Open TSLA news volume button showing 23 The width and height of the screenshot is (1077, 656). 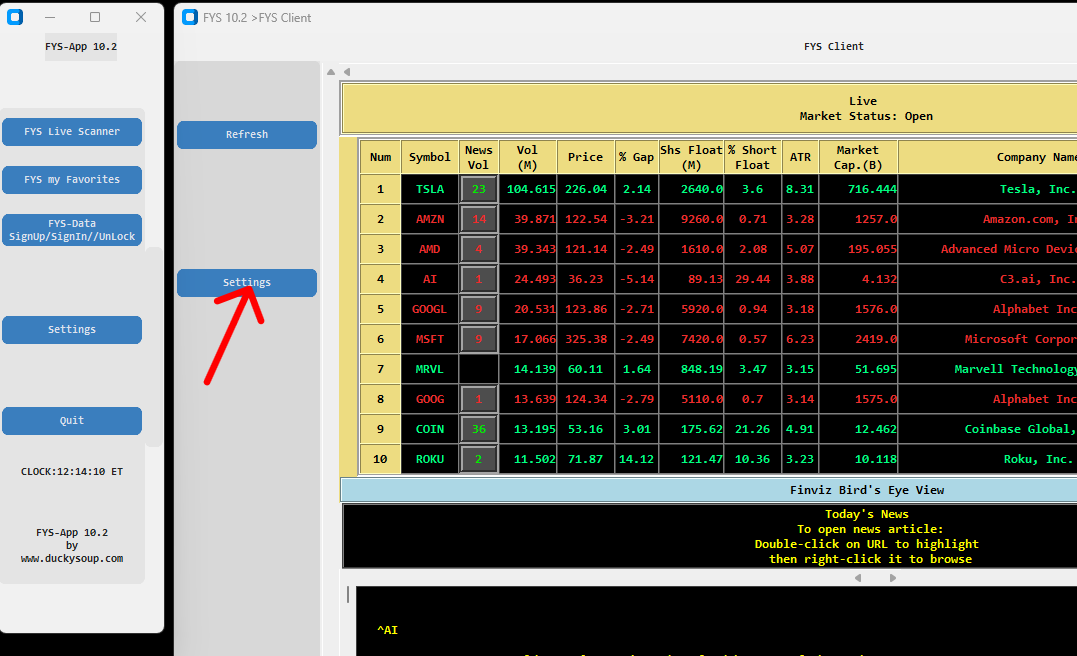[x=479, y=190]
